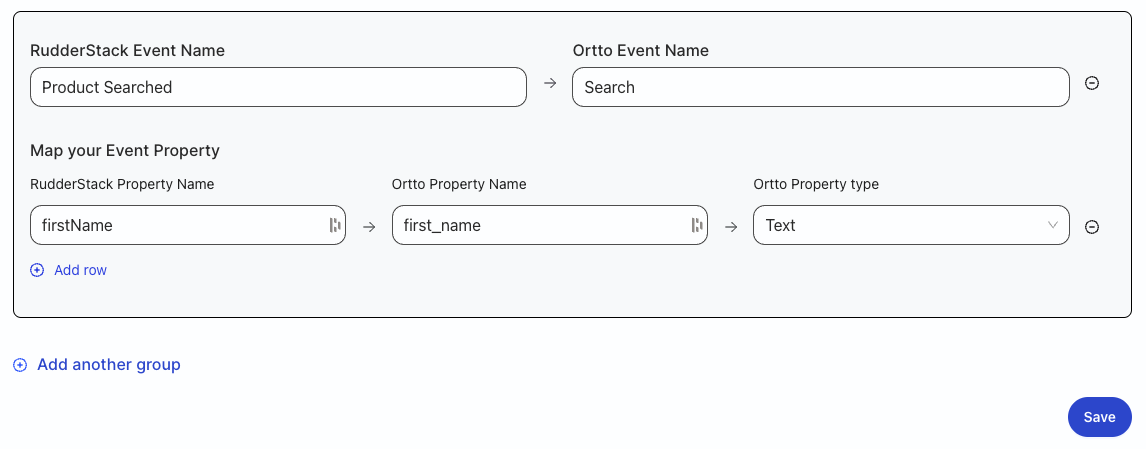Focus the RudderStack Property Name field firstName
The height and width of the screenshot is (449, 1146).
tap(188, 225)
